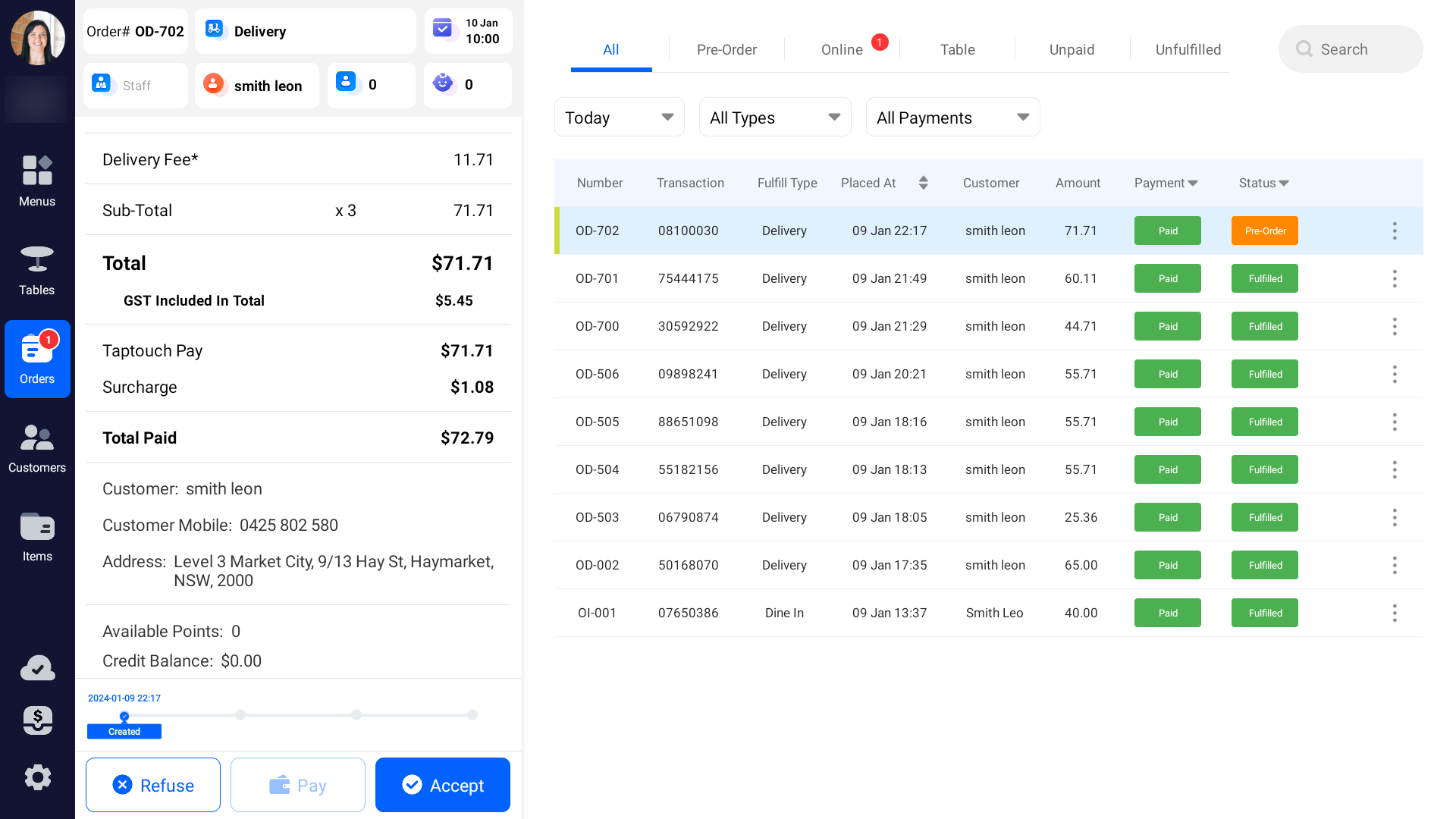Image resolution: width=1456 pixels, height=819 pixels.
Task: Refuse the order OD-702
Action: point(153,785)
